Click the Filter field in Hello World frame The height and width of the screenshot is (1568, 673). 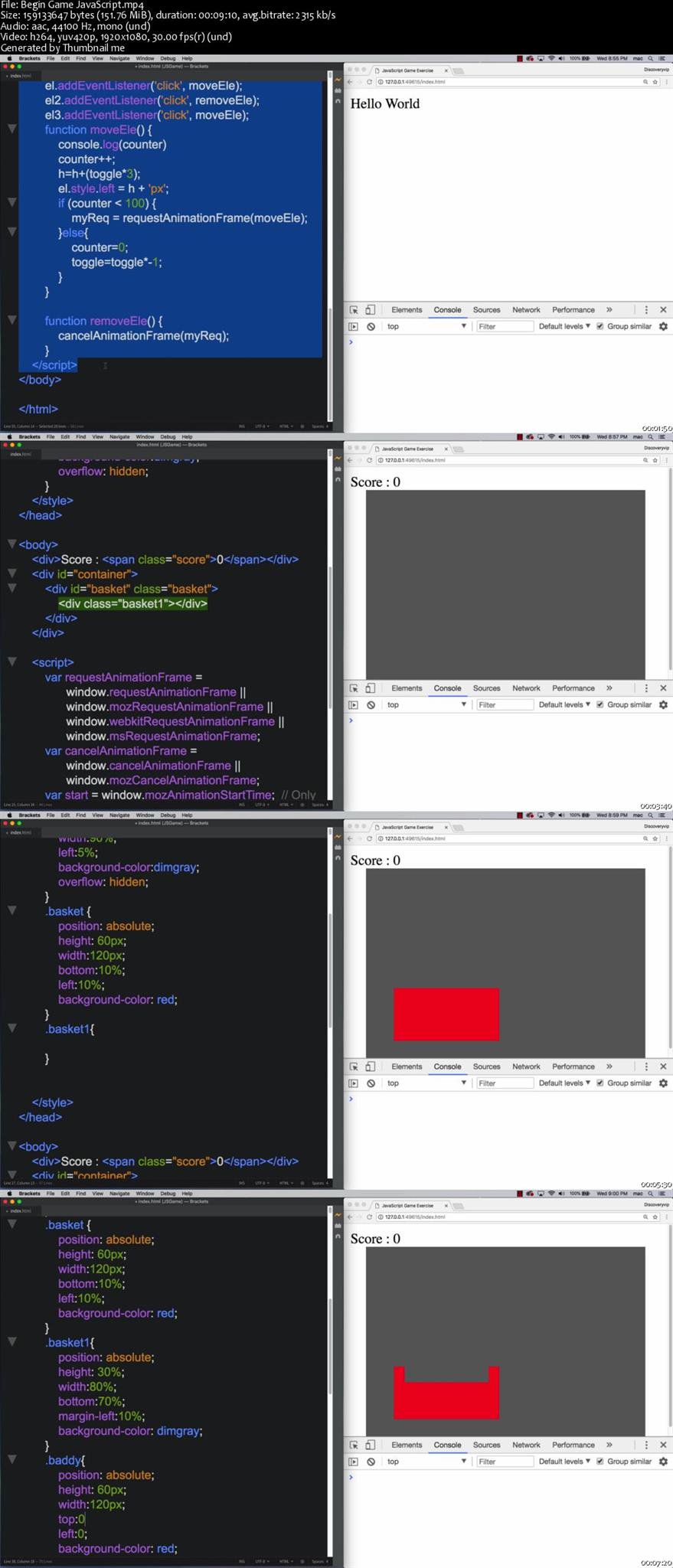tap(505, 326)
